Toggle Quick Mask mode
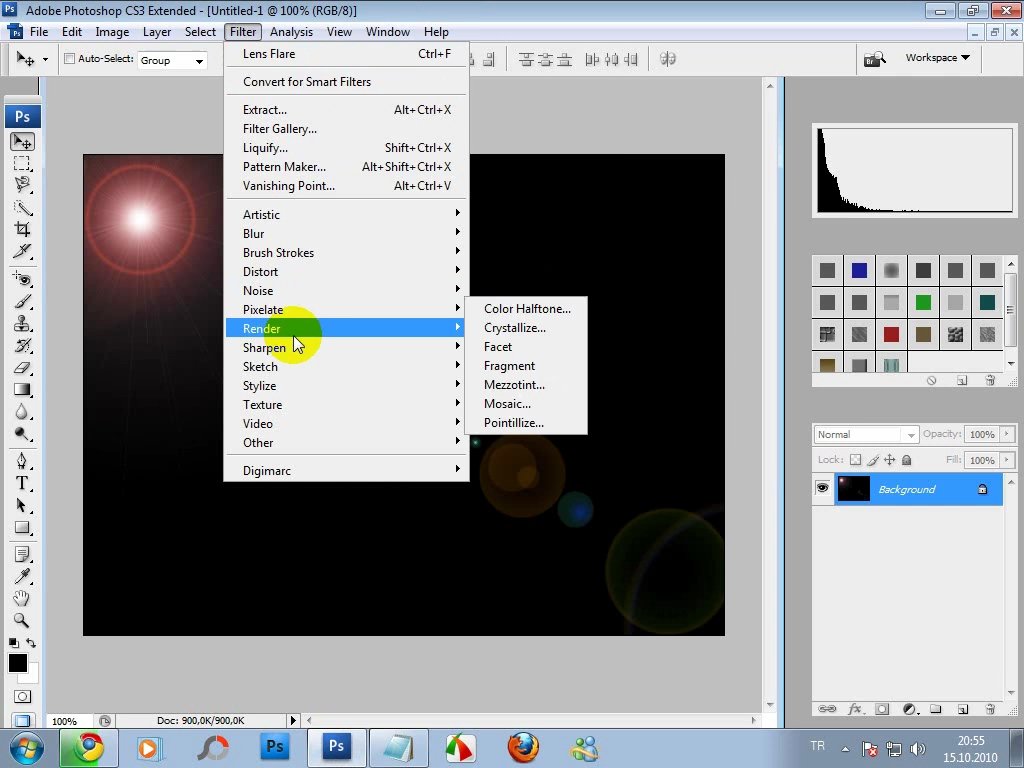 [22, 697]
